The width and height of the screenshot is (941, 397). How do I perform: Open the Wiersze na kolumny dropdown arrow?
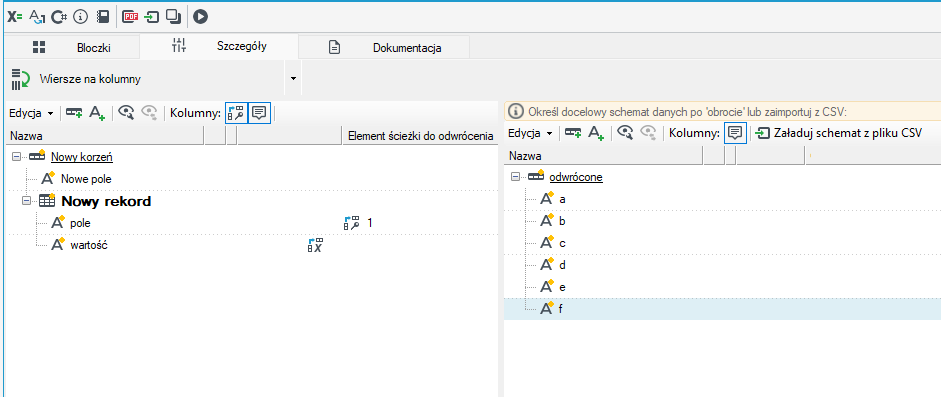click(x=293, y=79)
